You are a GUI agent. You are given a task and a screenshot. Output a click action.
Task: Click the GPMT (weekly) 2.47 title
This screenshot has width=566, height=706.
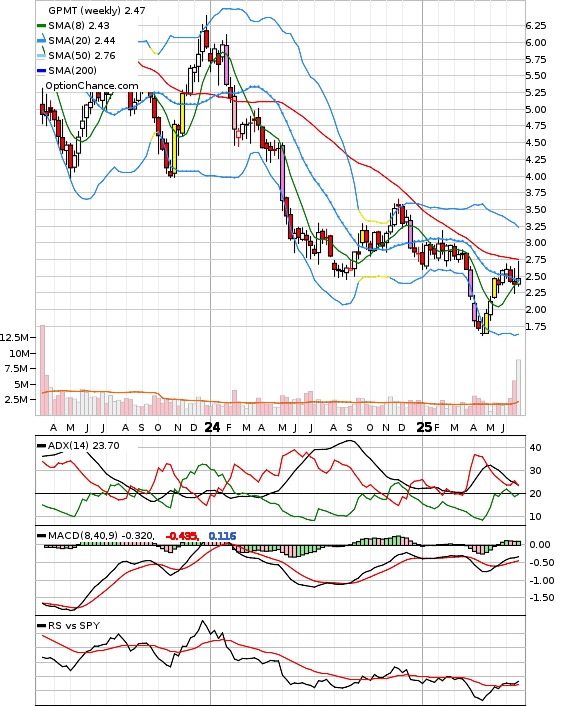click(x=97, y=10)
